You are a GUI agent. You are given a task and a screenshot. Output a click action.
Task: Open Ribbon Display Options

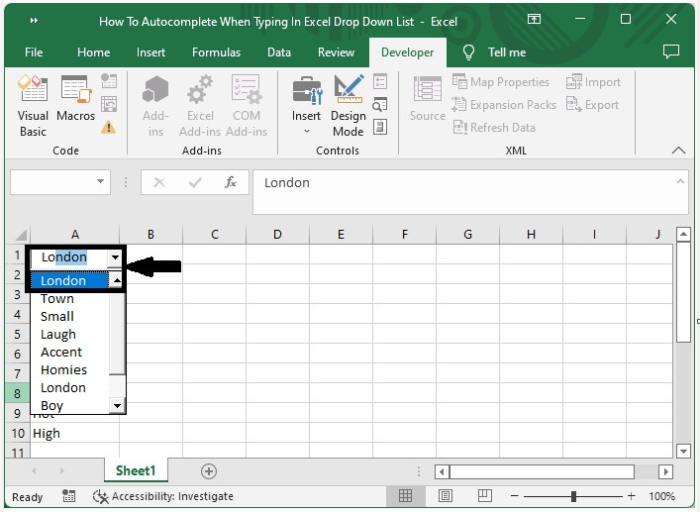coord(534,19)
